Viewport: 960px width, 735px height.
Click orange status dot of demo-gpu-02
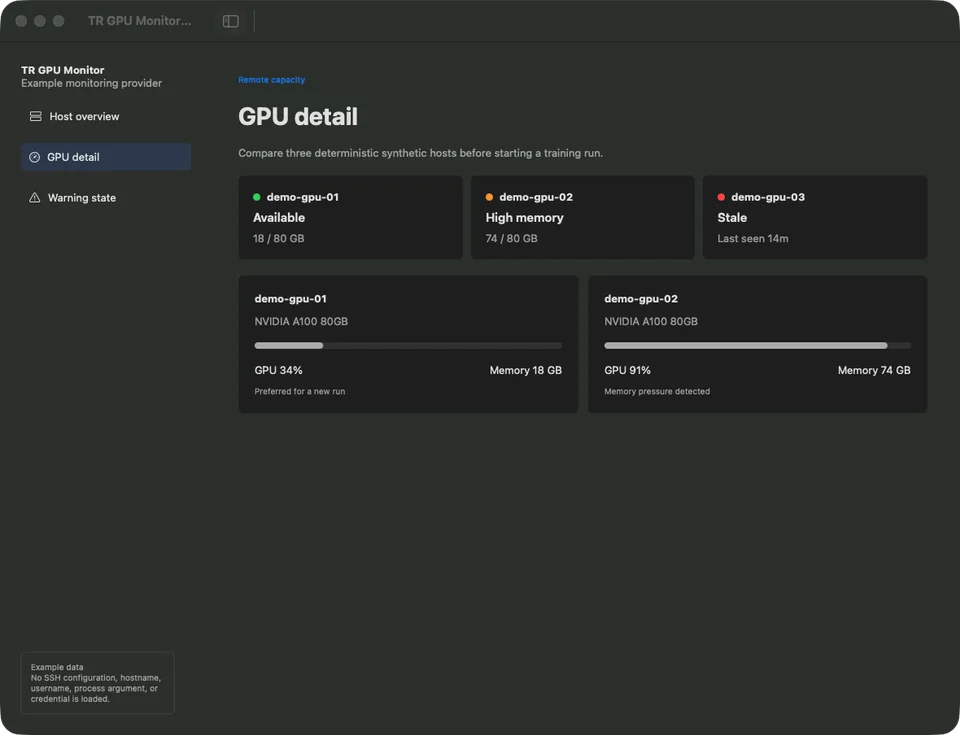tap(489, 197)
